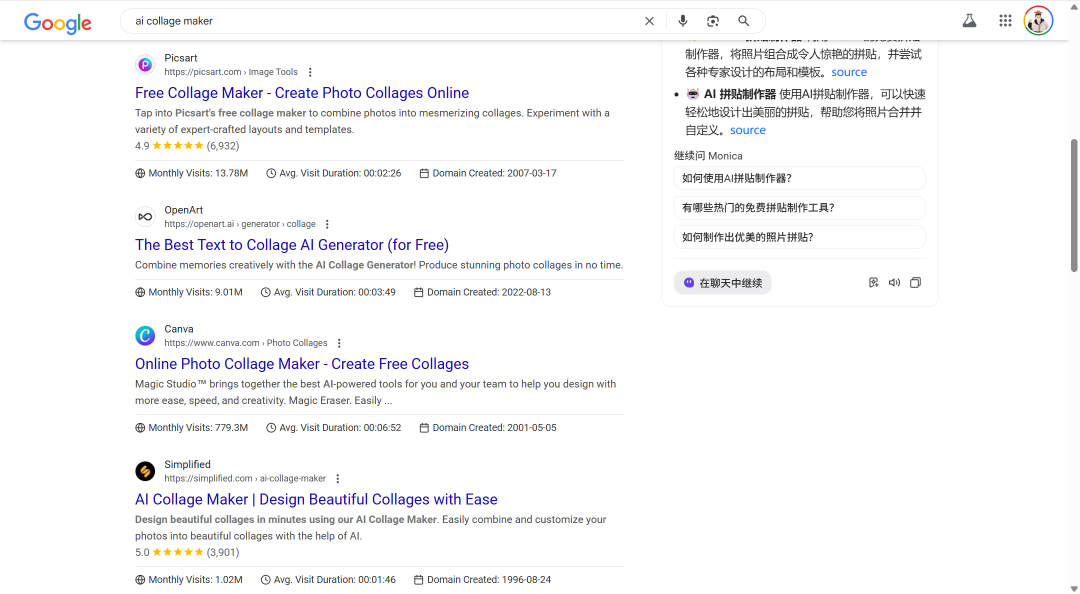Viewport: 1080px width, 594px height.
Task: Click the Picsart site name
Action: coord(180,59)
